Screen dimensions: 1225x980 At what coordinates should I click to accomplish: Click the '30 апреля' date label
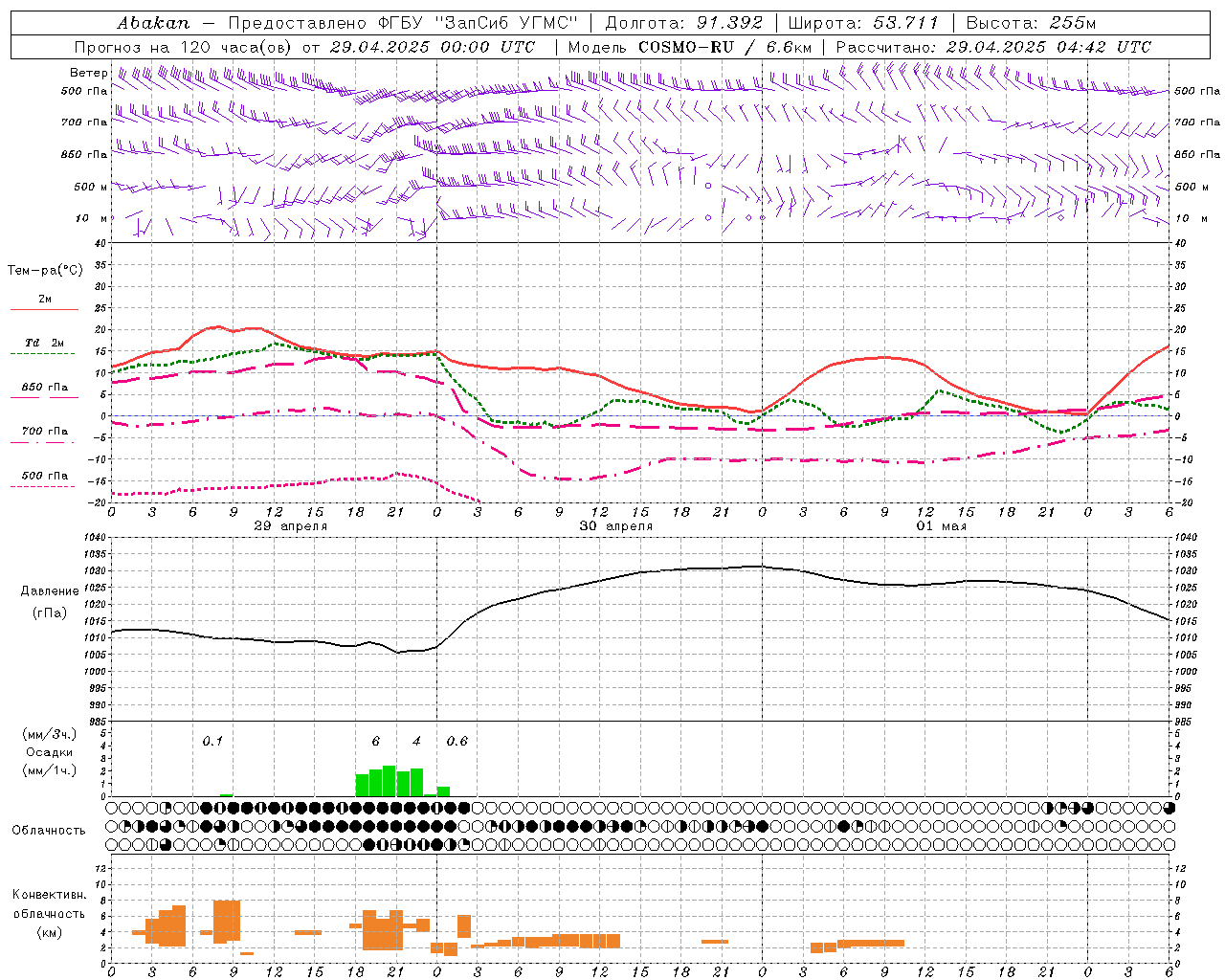[615, 526]
